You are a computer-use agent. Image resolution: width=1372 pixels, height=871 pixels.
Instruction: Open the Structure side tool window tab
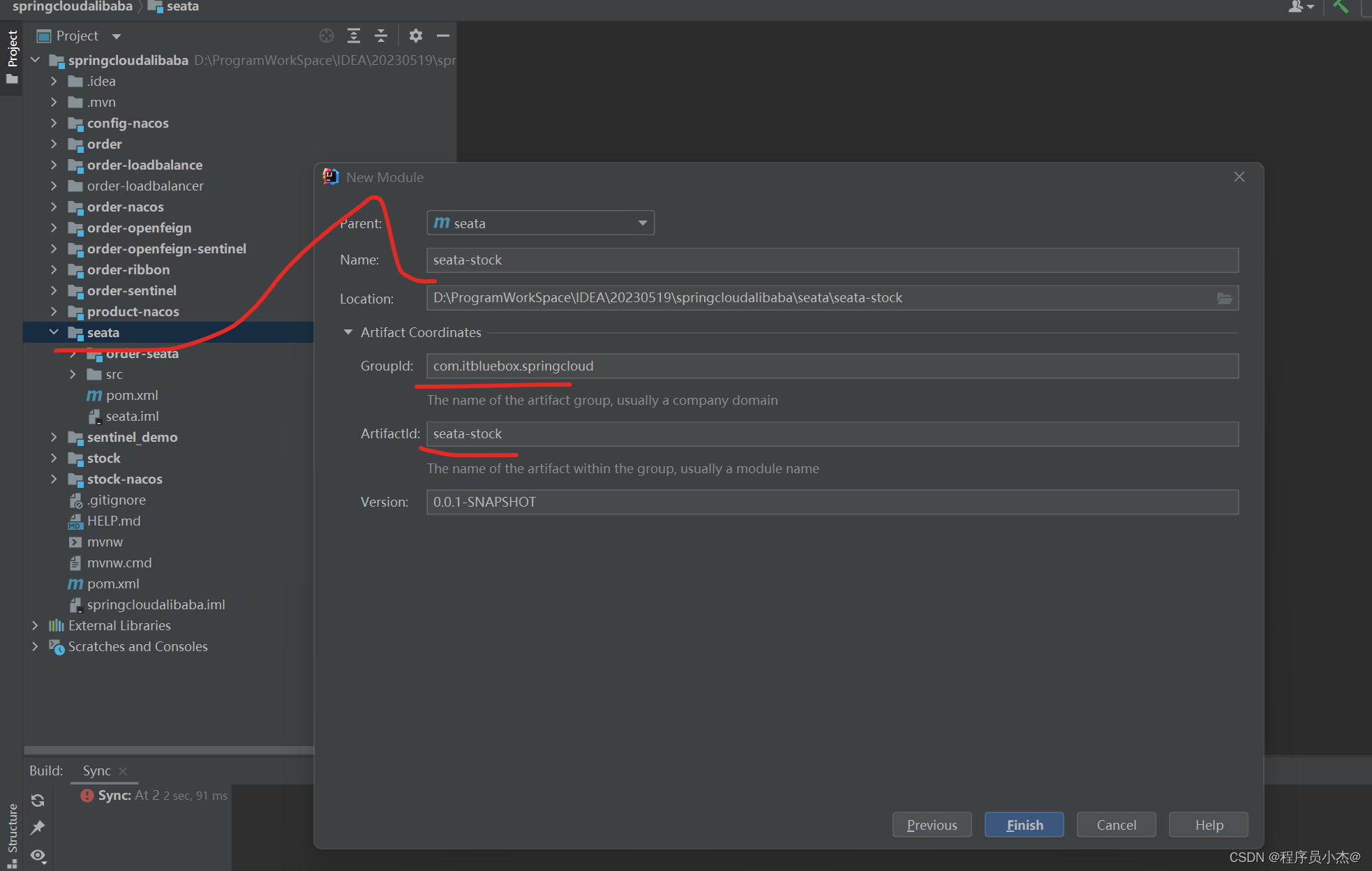pos(12,831)
